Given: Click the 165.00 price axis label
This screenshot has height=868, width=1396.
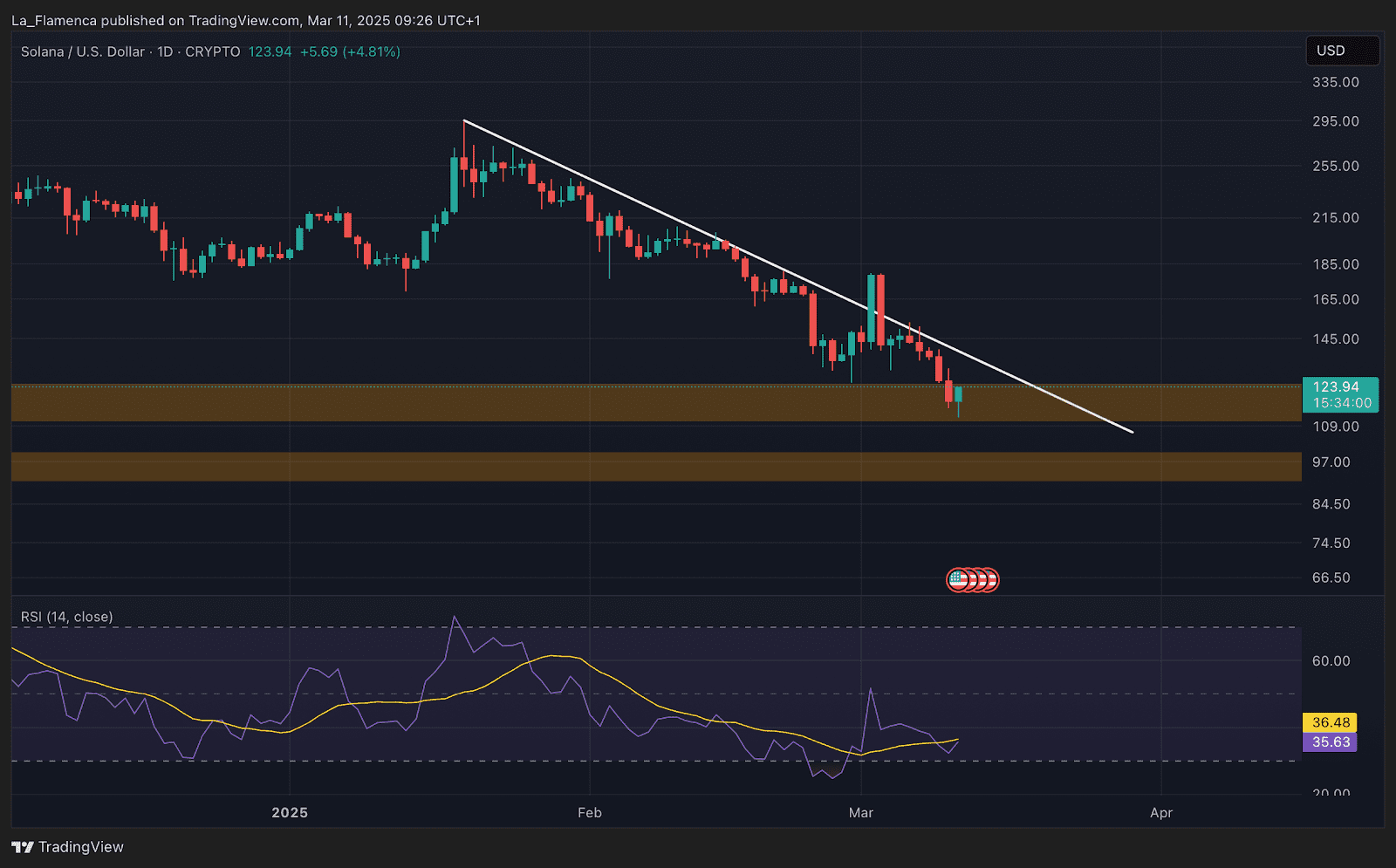Looking at the screenshot, I should (1336, 299).
